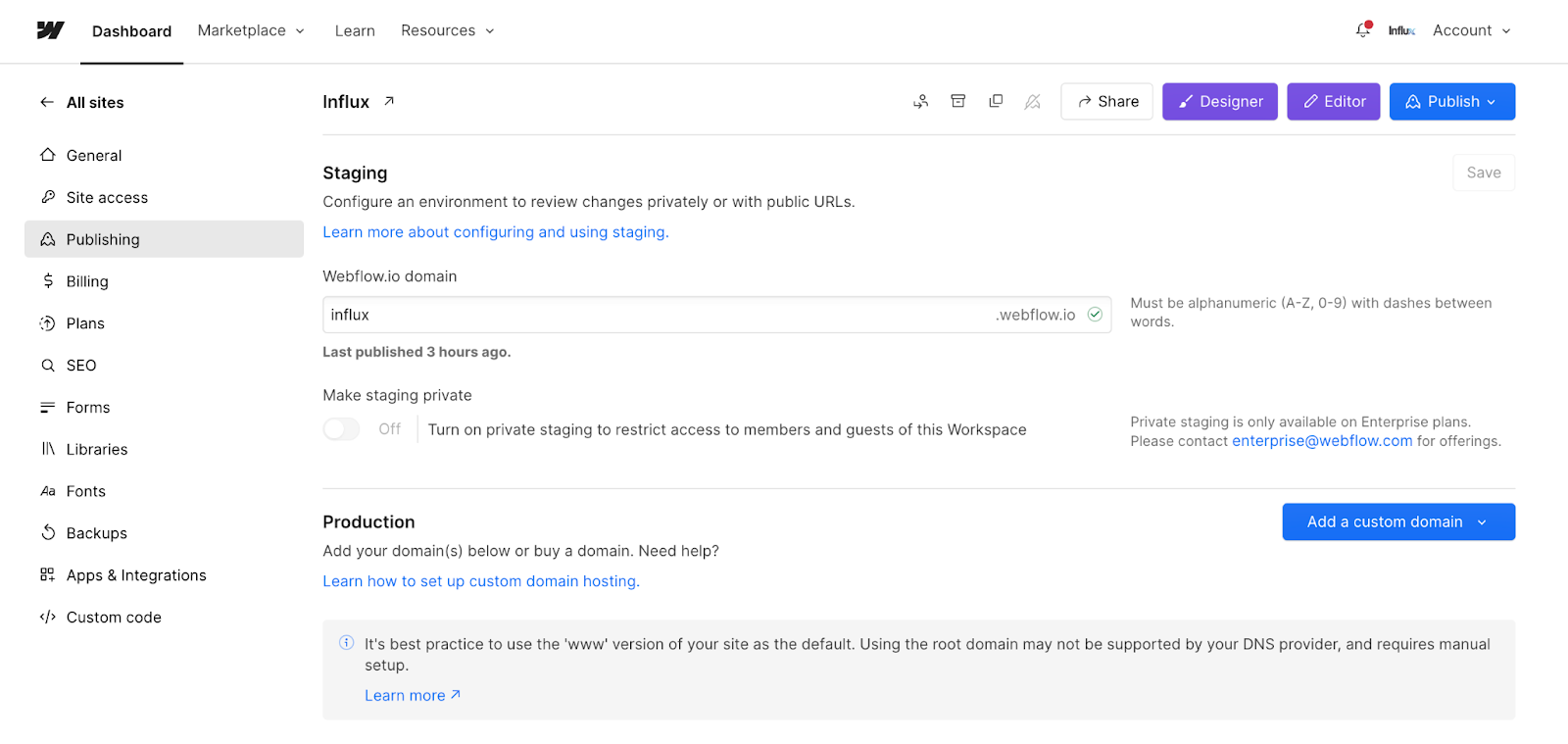Click the duplicate site icon
This screenshot has height=744, width=1568.
(x=996, y=101)
